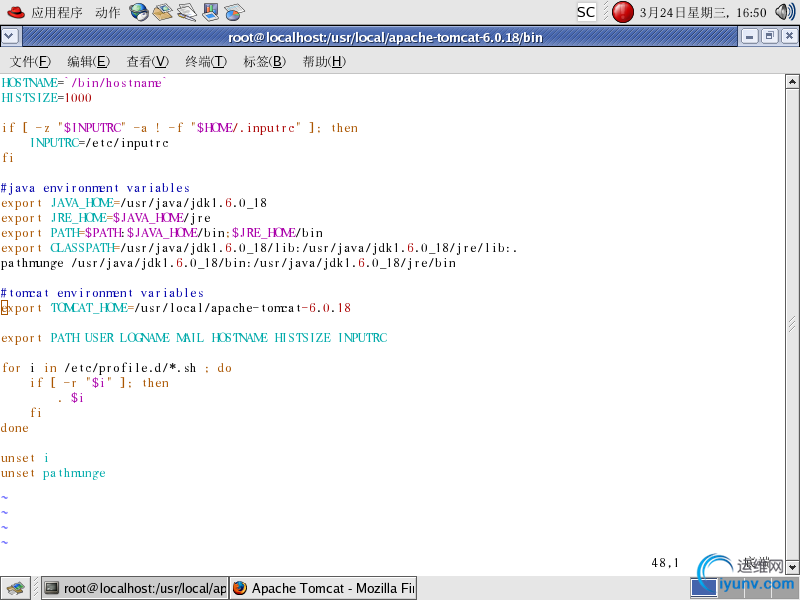Launch the web browser globe icon
Screen dimensions: 800x600
(x=138, y=12)
